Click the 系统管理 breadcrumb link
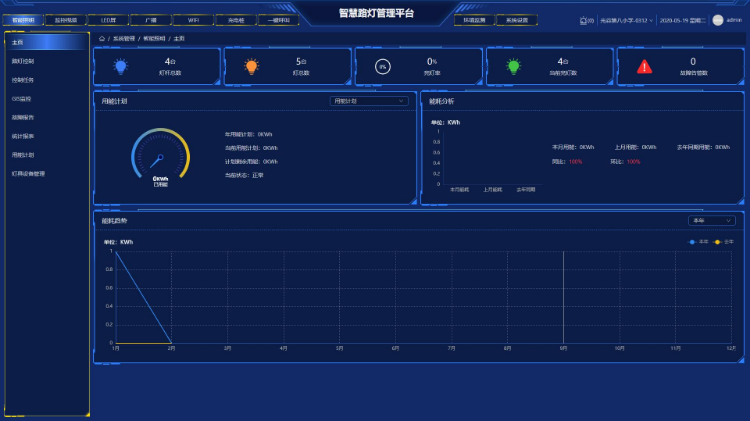Viewport: 750px width, 421px height. [x=126, y=38]
